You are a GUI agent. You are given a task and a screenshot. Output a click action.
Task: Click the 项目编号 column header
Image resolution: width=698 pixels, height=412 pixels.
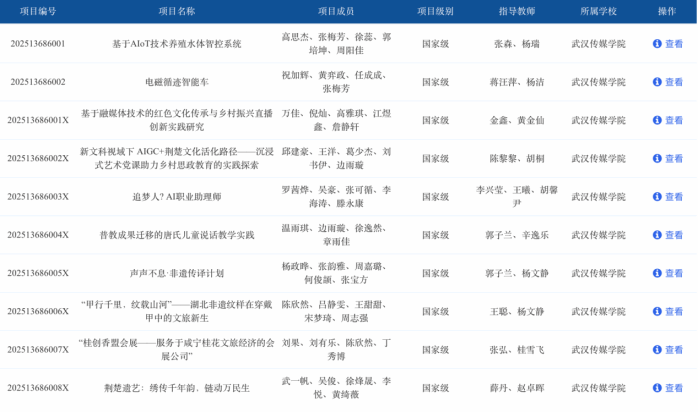click(38, 11)
